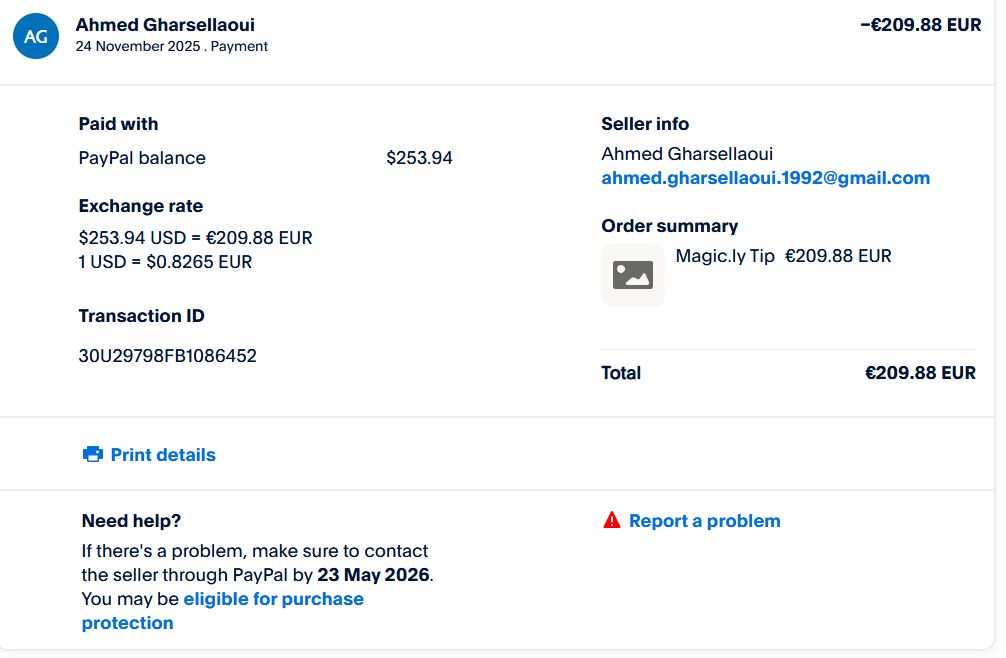Click the red warning triangle icon
1006x658 pixels.
tap(612, 520)
